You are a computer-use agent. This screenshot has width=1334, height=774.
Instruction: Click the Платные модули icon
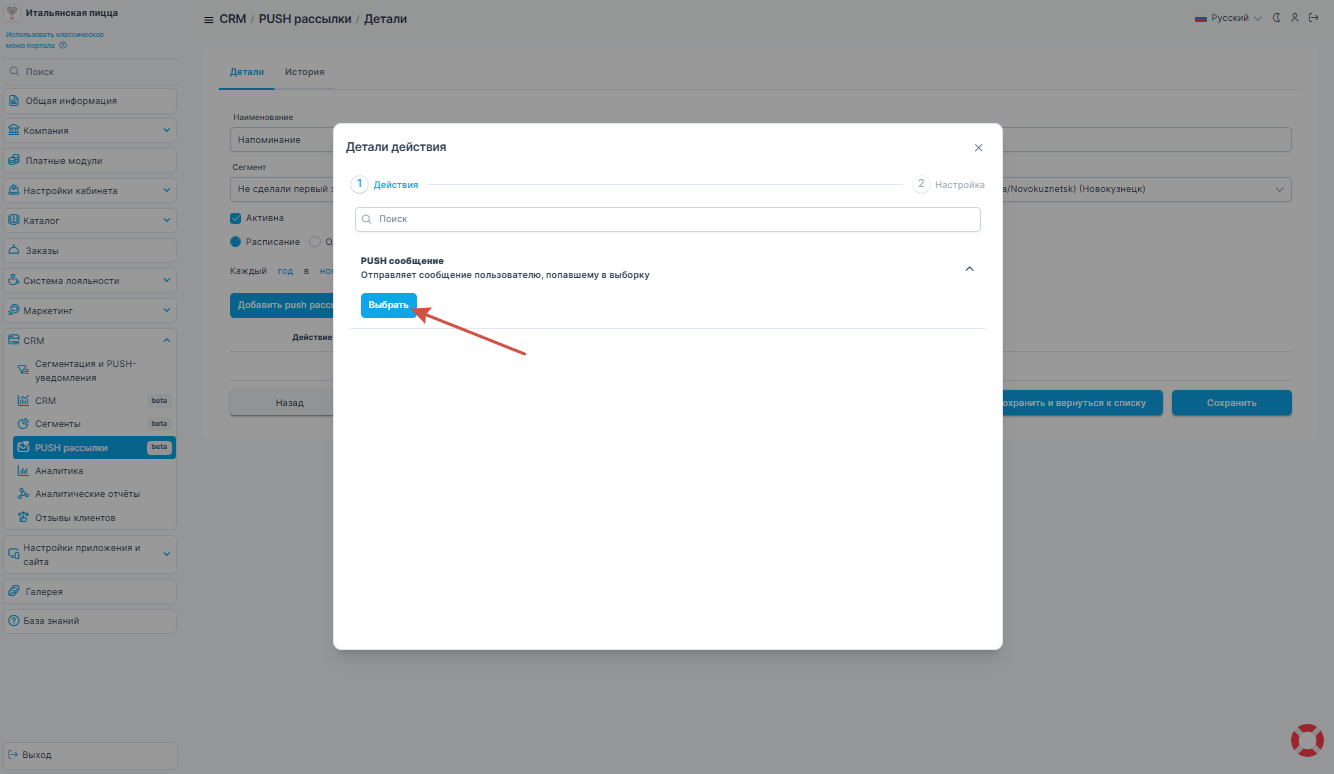(15, 160)
